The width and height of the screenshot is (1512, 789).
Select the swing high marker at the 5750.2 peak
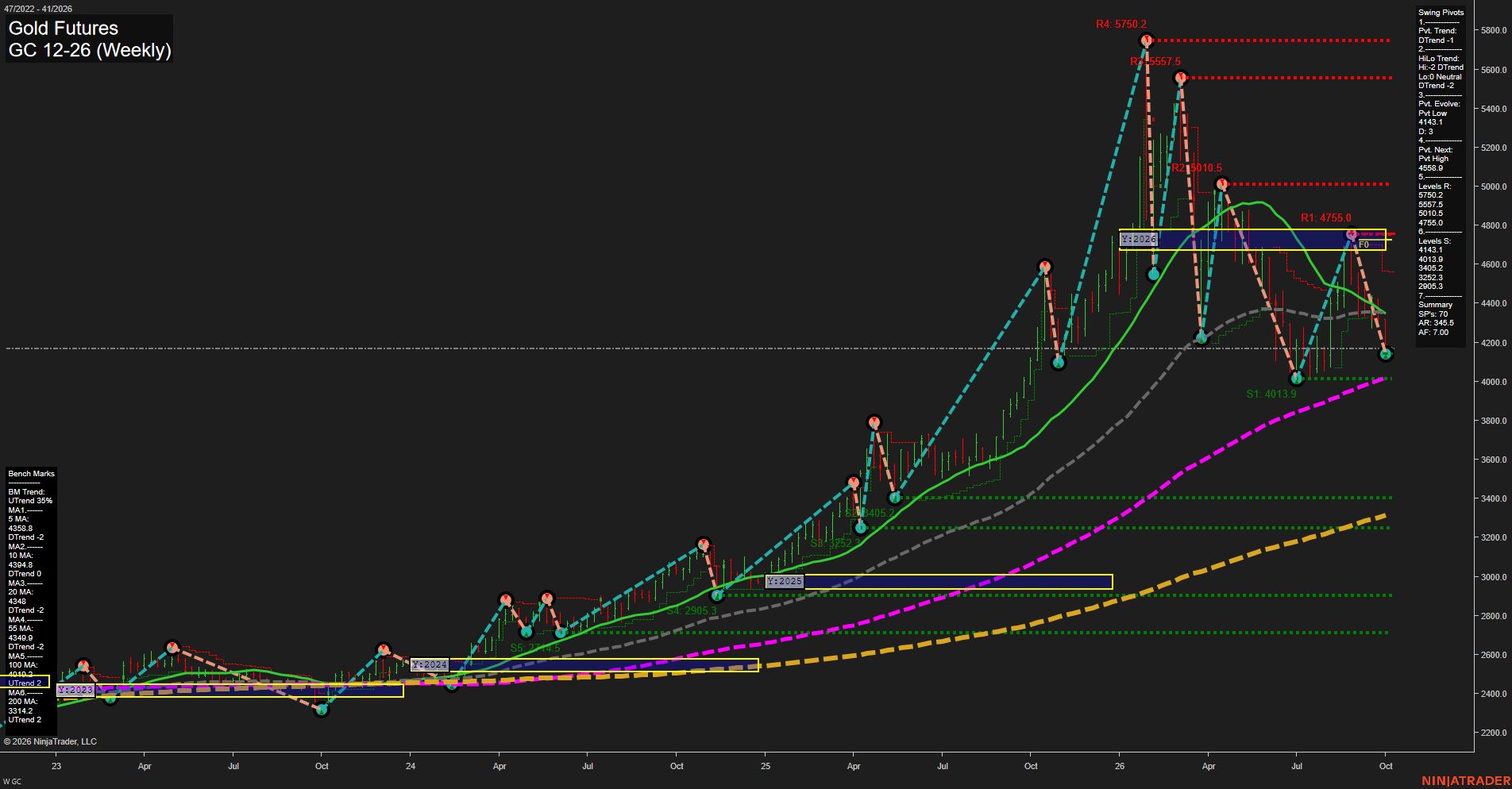(1146, 40)
